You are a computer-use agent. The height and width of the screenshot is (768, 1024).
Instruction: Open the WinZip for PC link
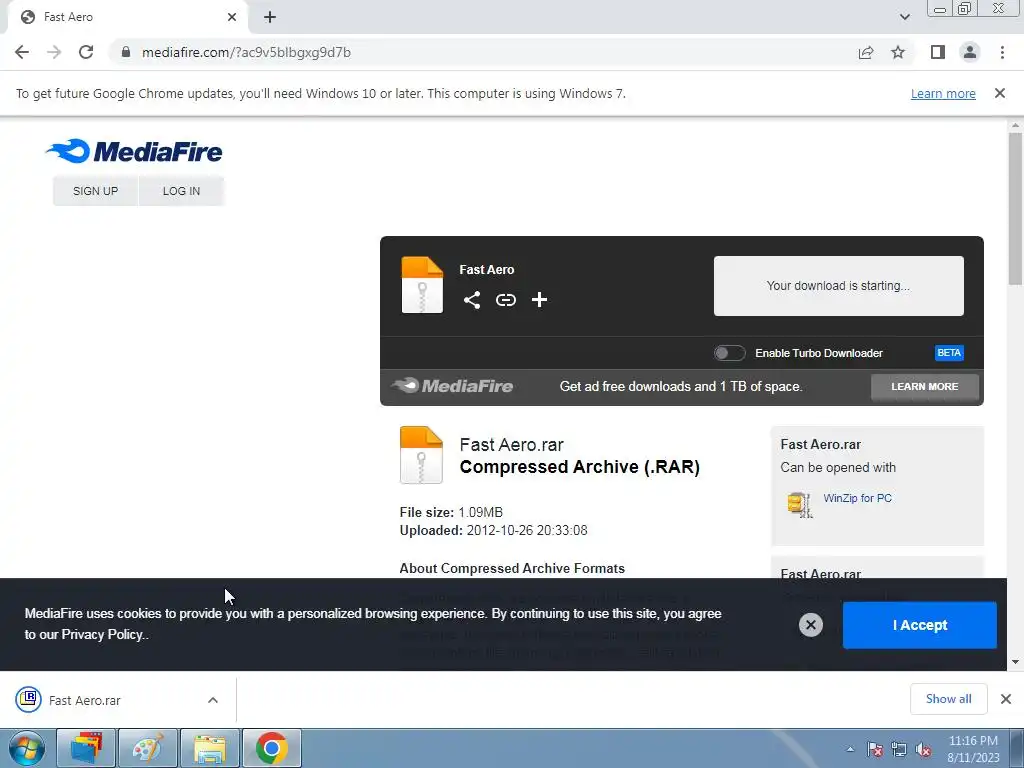pyautogui.click(x=857, y=498)
